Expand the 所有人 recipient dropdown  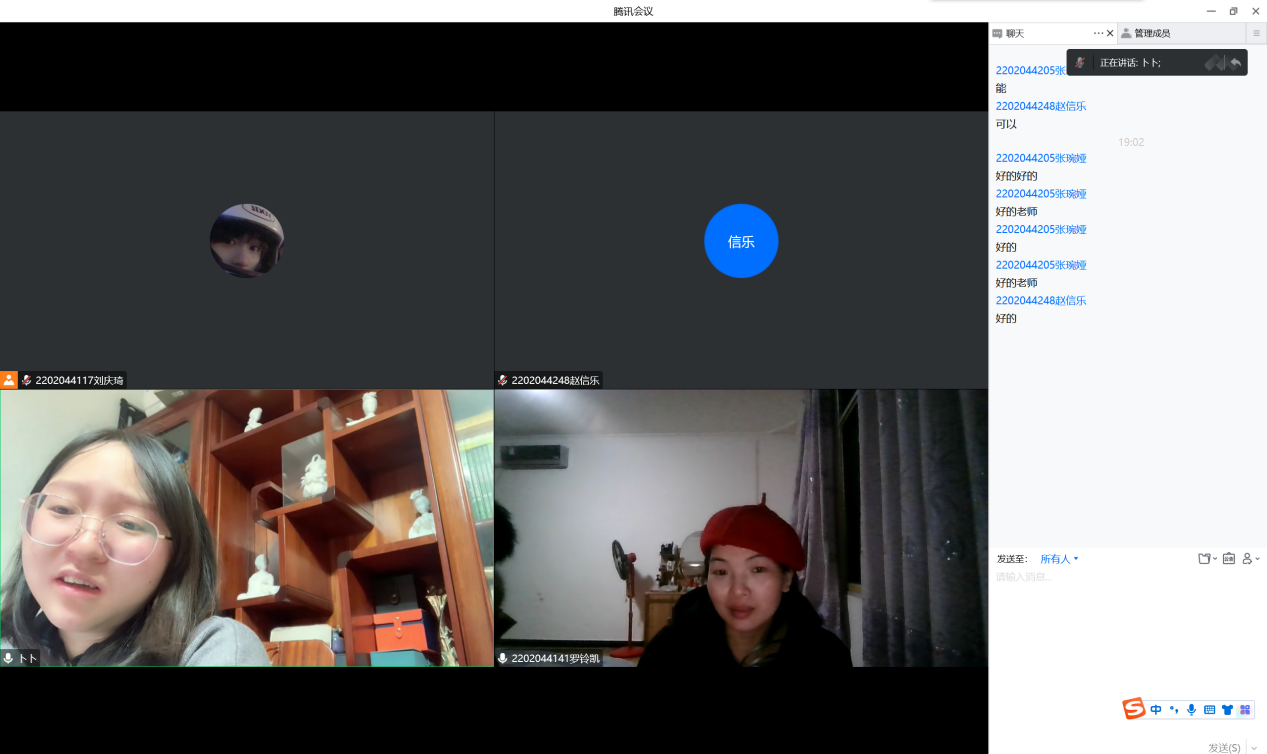1059,559
